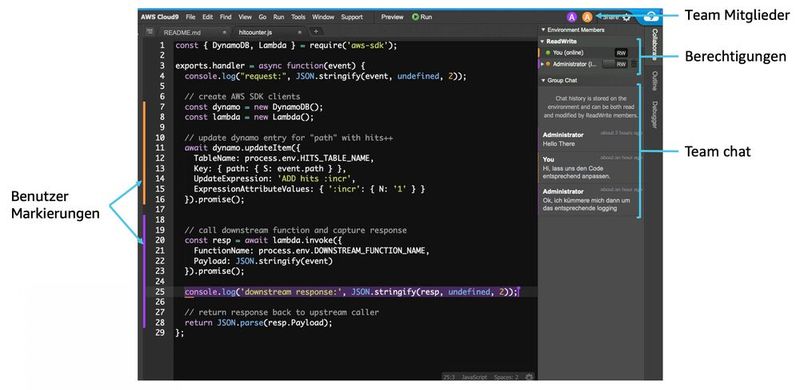Collapse the Group Chat section
This screenshot has height=390, width=800.
click(543, 81)
